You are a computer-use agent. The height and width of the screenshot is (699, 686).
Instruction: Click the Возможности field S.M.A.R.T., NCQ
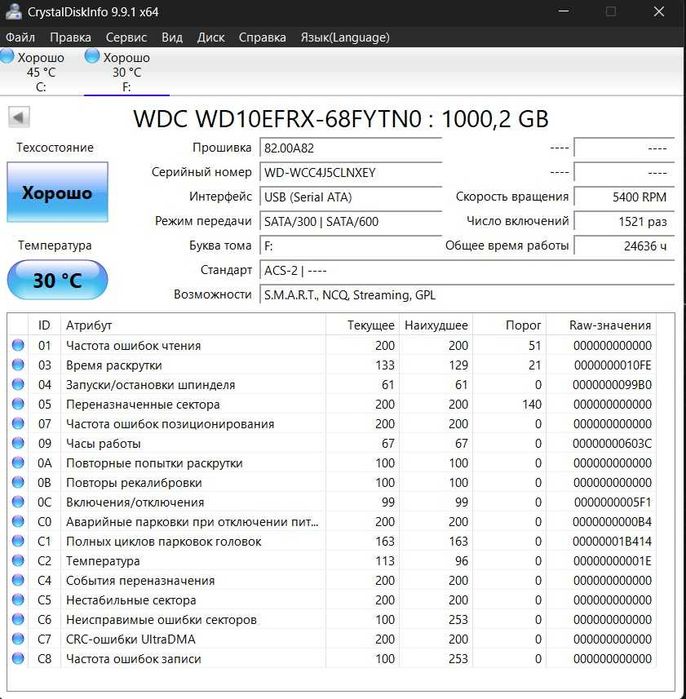tap(467, 295)
